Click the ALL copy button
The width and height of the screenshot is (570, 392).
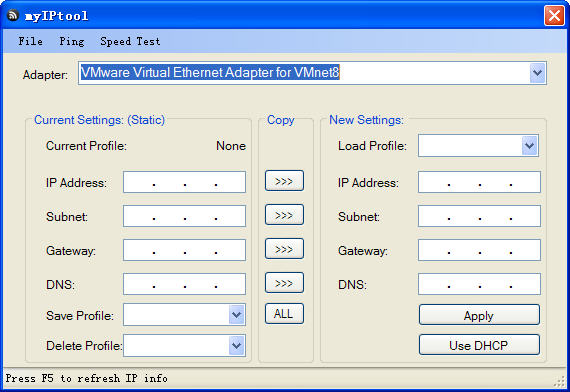click(284, 314)
